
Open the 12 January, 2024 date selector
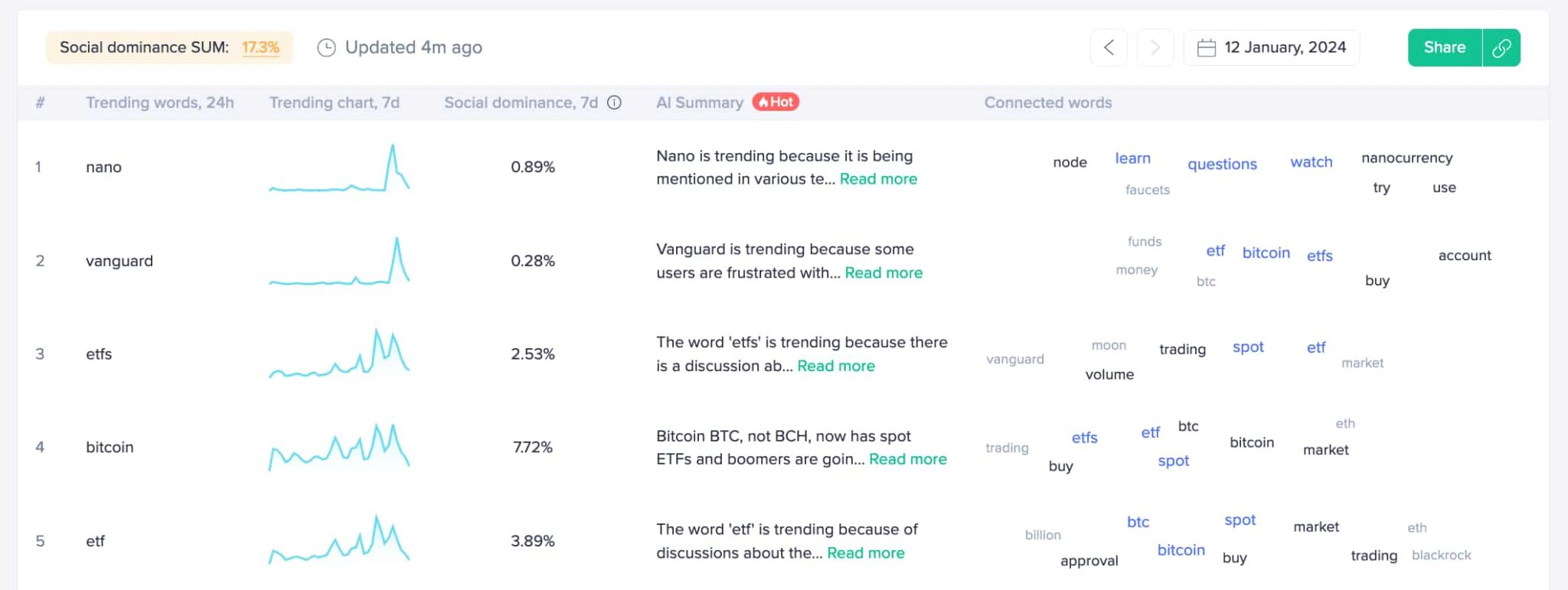click(x=1271, y=47)
